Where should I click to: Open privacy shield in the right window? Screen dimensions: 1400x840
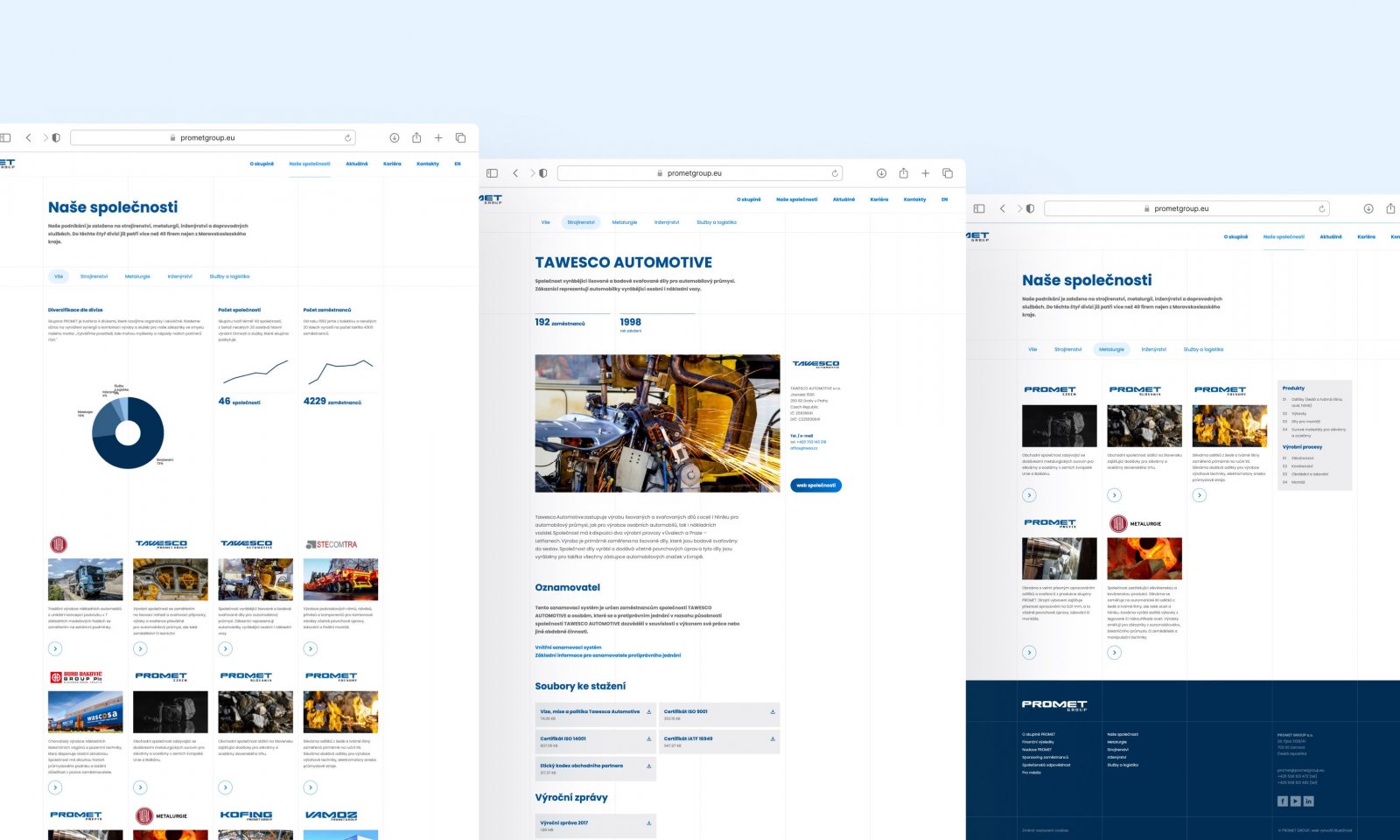1030,208
